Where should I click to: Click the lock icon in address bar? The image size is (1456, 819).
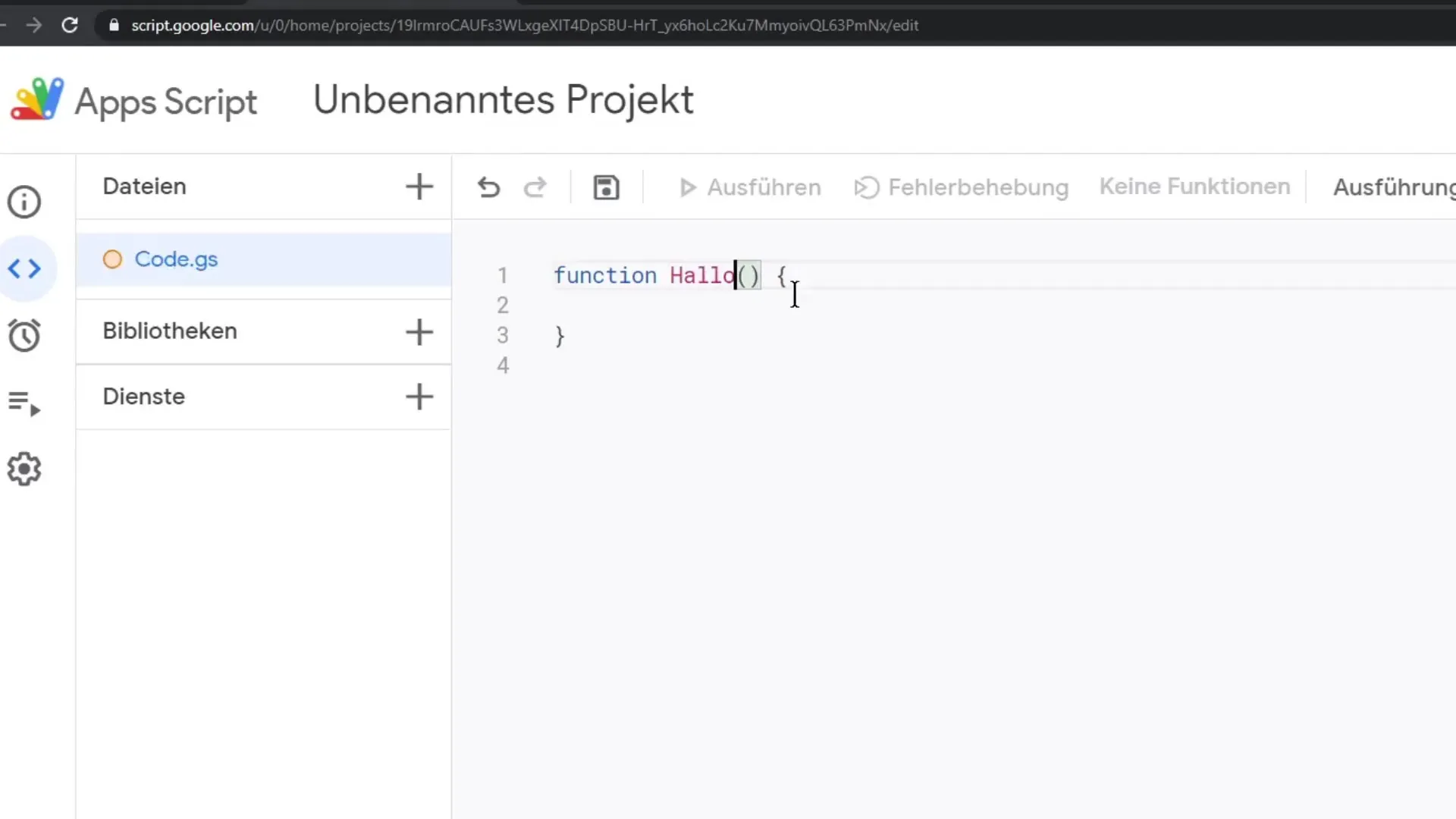[x=114, y=25]
